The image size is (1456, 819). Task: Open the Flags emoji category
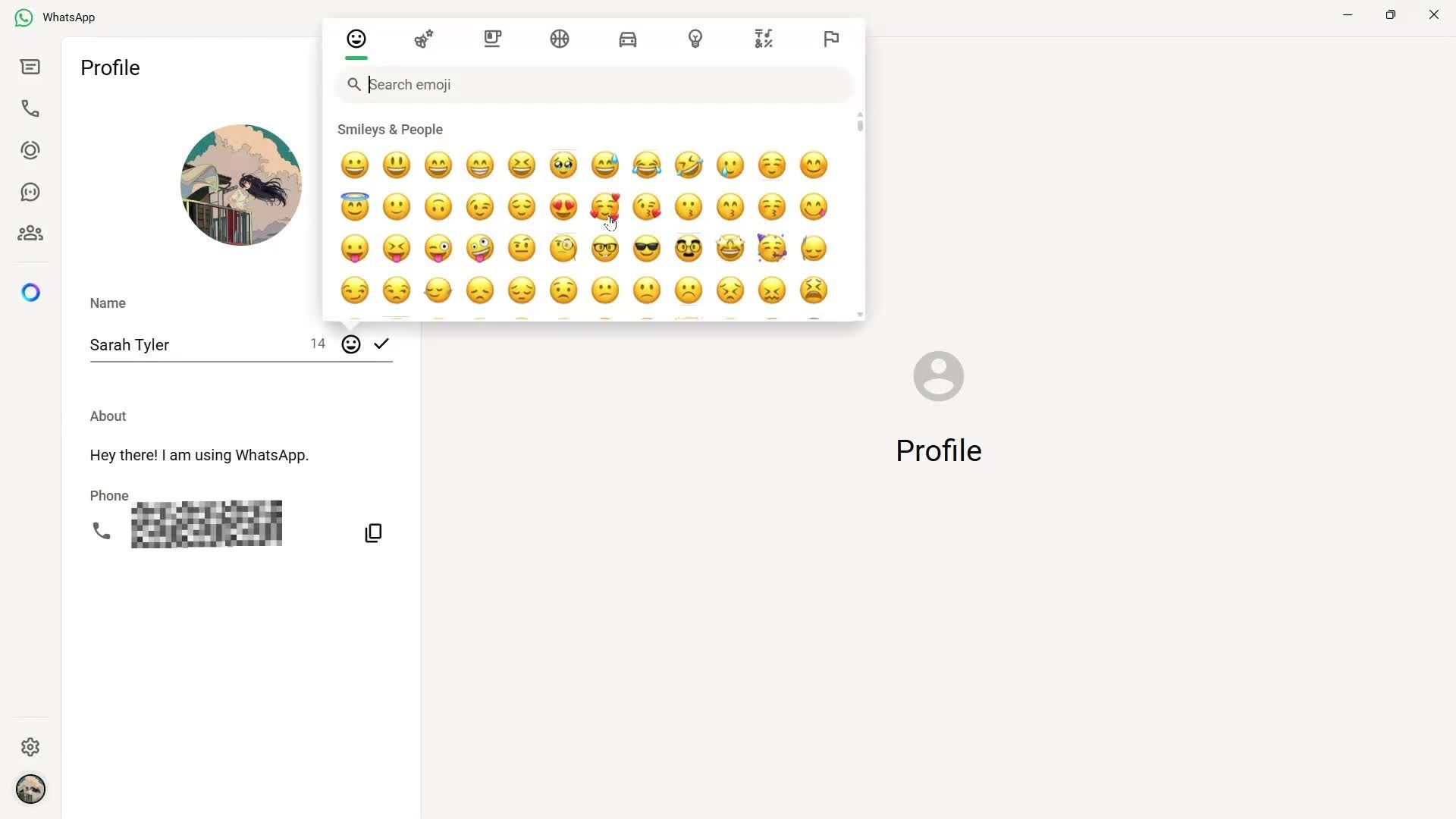(x=831, y=39)
